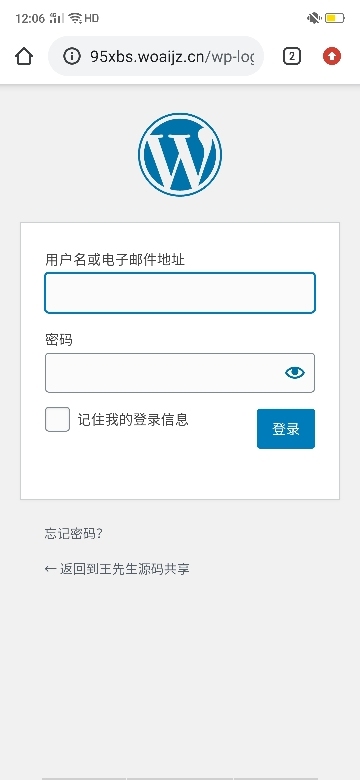This screenshot has height=780, width=360.
Task: Toggle remember me via 记住我的登录信息 label
Action: (133, 419)
